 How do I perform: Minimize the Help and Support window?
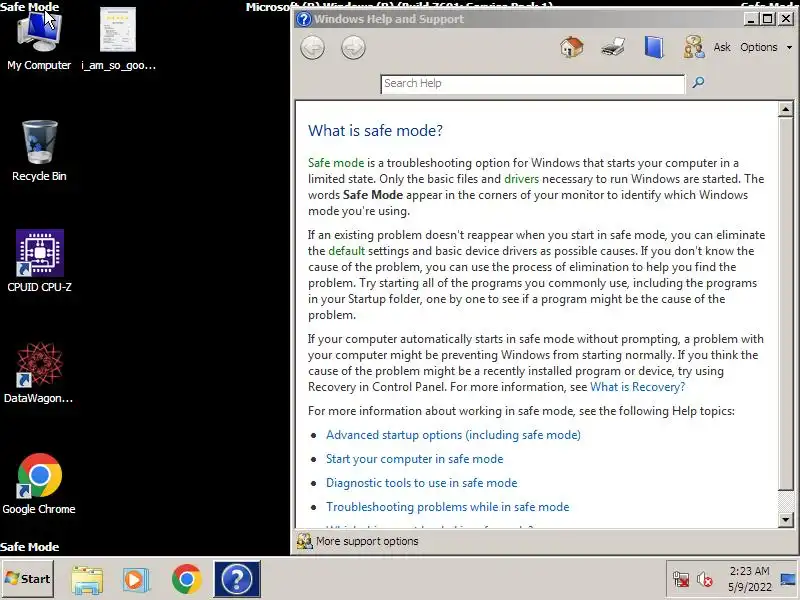tap(750, 19)
